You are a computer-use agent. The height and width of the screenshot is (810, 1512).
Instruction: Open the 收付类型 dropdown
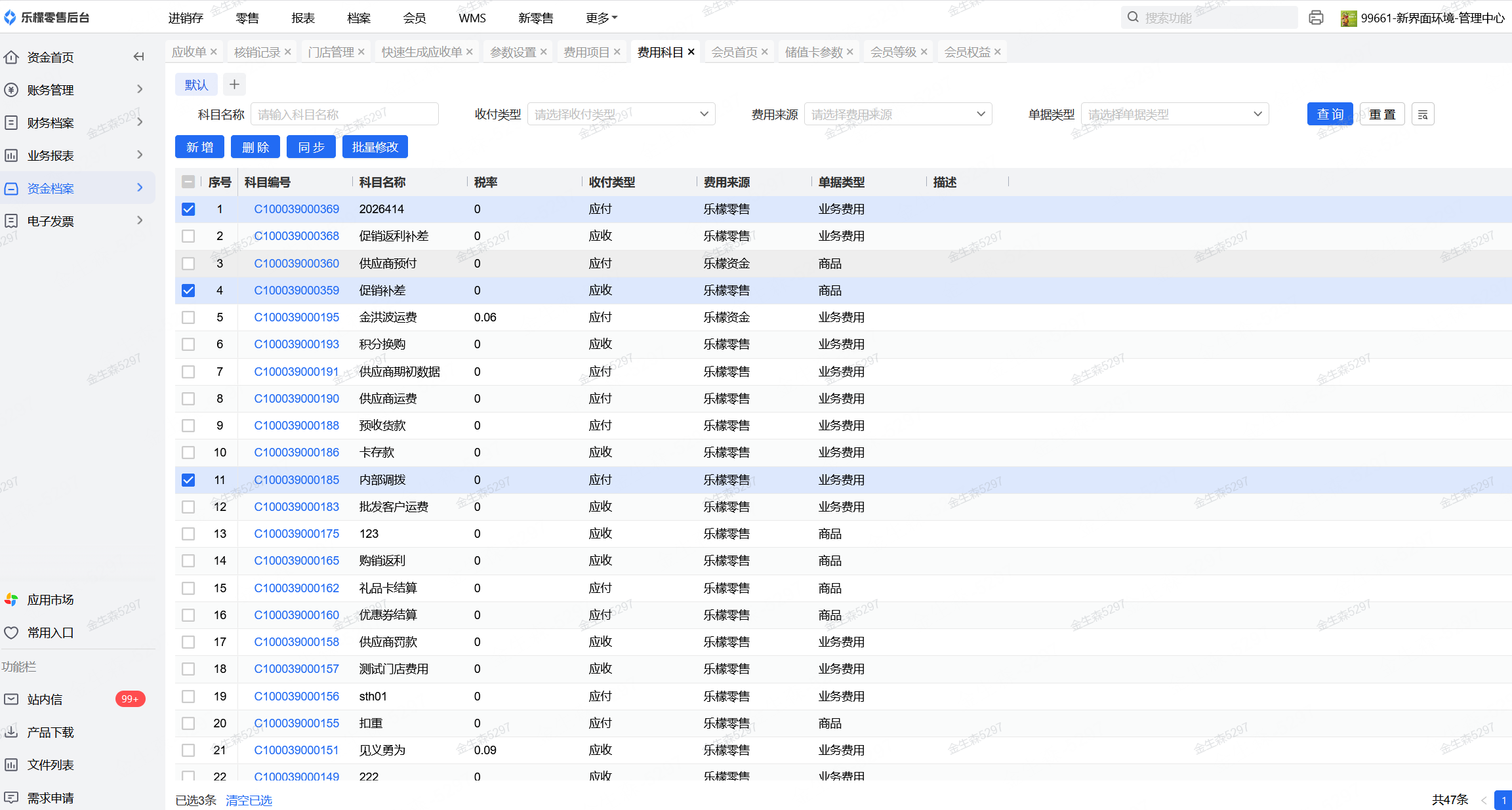click(x=621, y=115)
